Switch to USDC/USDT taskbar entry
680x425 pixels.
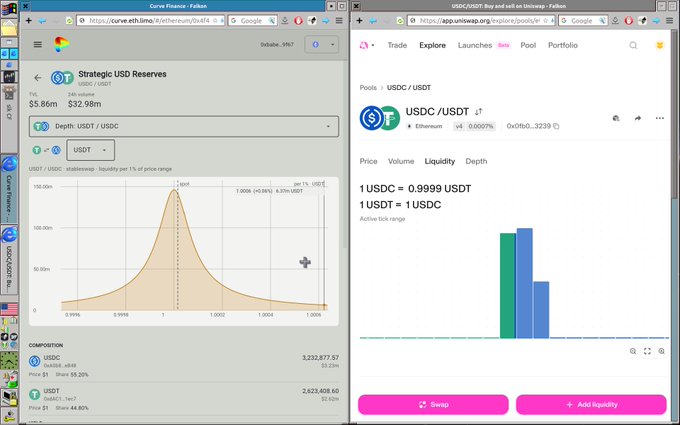9,260
